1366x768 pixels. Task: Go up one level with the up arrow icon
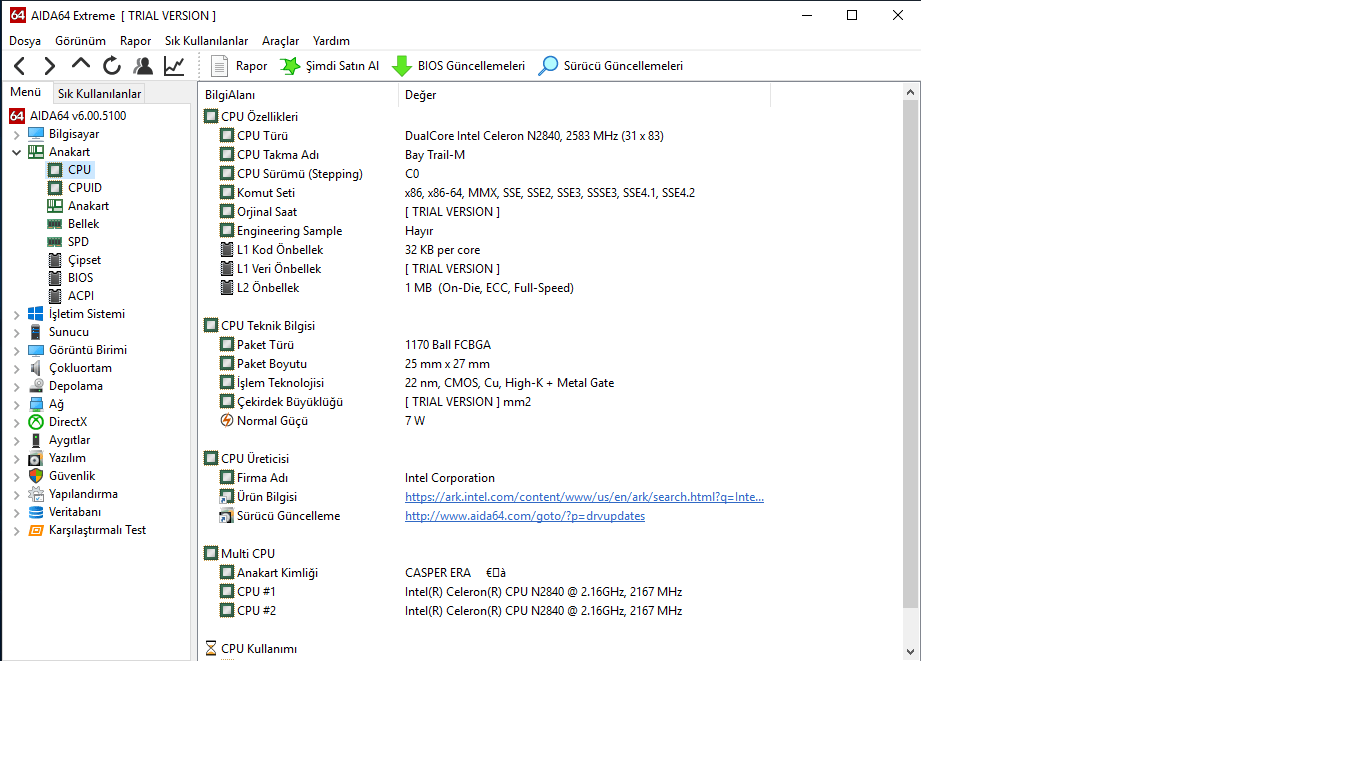(81, 65)
